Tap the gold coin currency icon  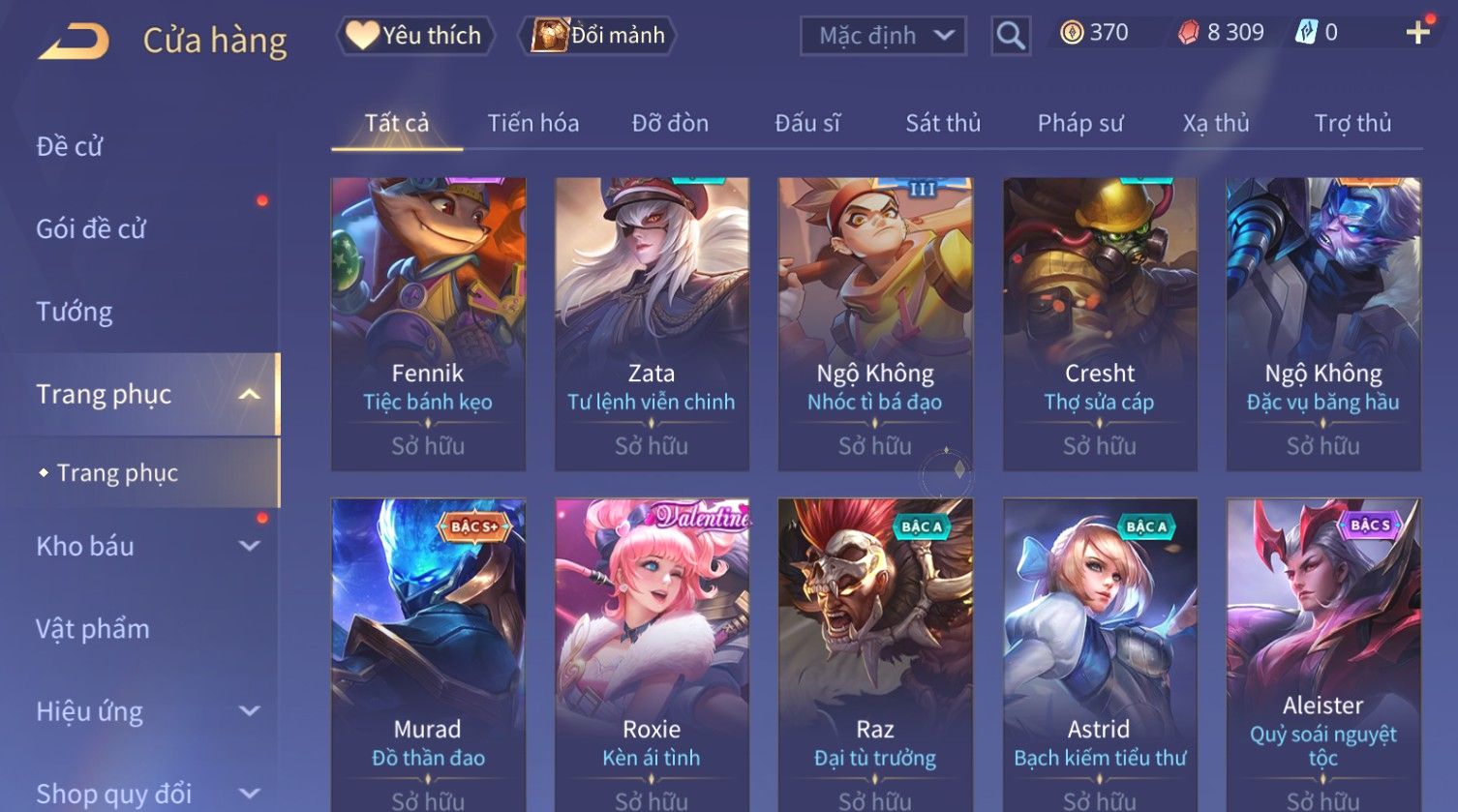[1072, 33]
